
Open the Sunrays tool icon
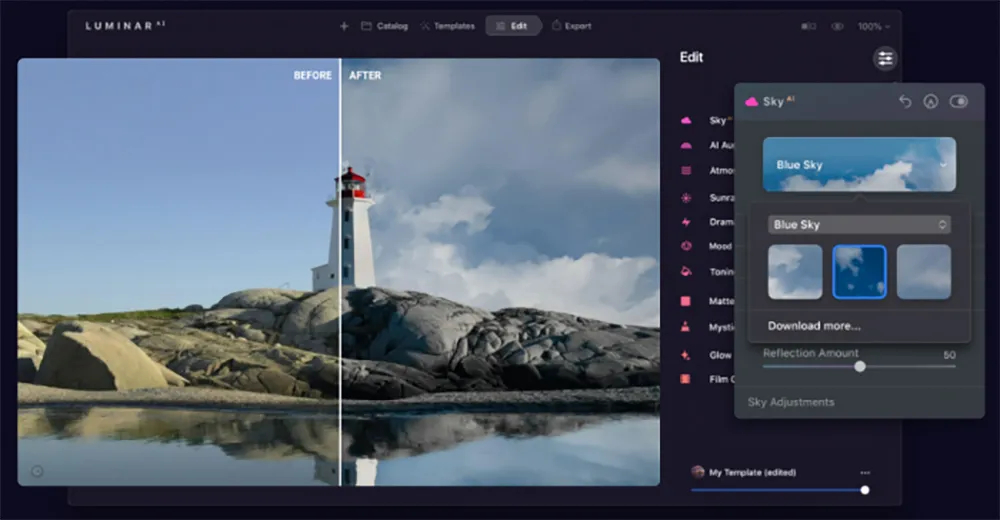pos(686,198)
